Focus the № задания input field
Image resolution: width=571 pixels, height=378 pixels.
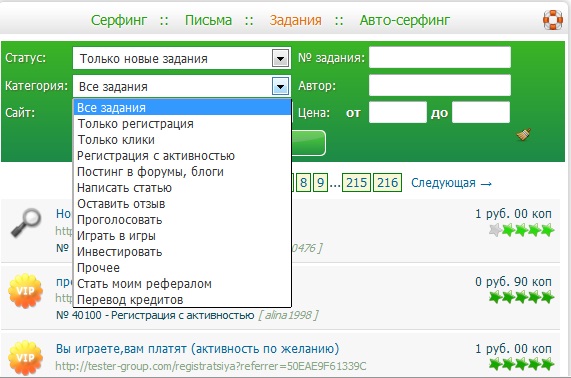point(440,57)
